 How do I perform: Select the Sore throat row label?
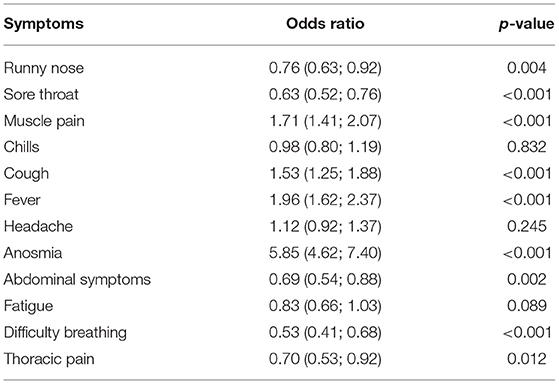[x=41, y=94]
